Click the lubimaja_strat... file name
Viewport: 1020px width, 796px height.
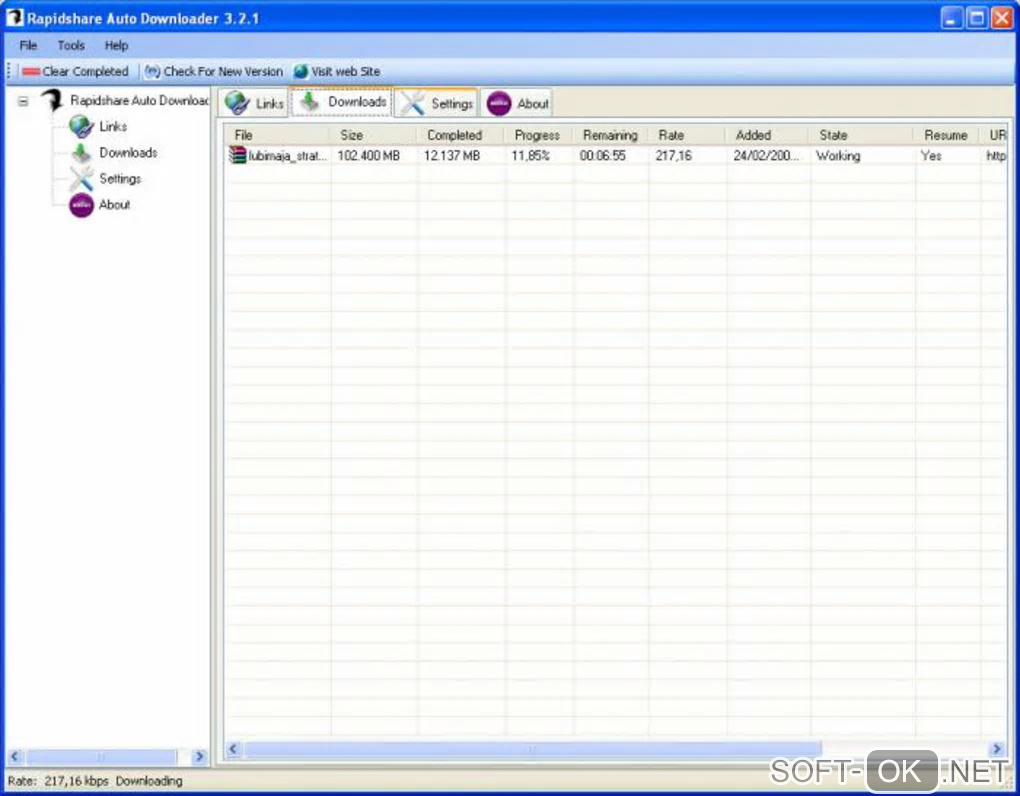(288, 156)
